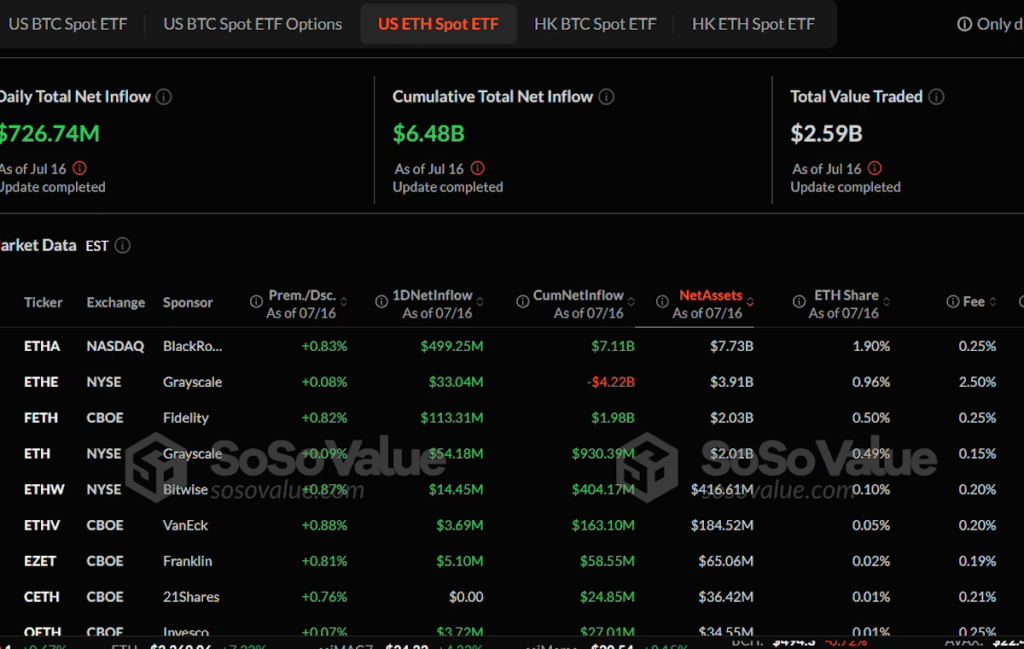Click the NASDAQ exchange cell

click(115, 346)
